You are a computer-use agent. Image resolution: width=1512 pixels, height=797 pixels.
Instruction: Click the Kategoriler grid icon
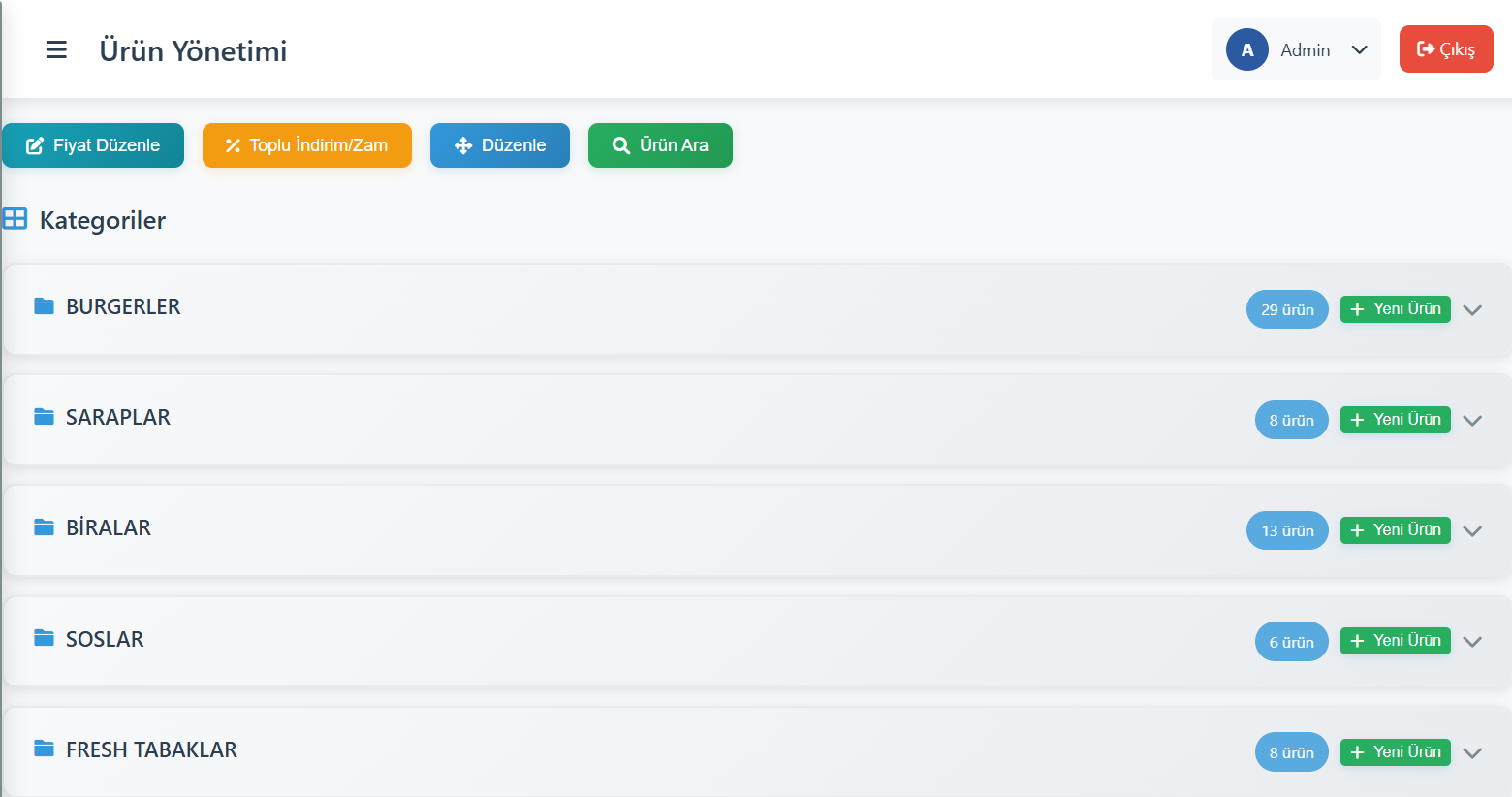pyautogui.click(x=15, y=219)
